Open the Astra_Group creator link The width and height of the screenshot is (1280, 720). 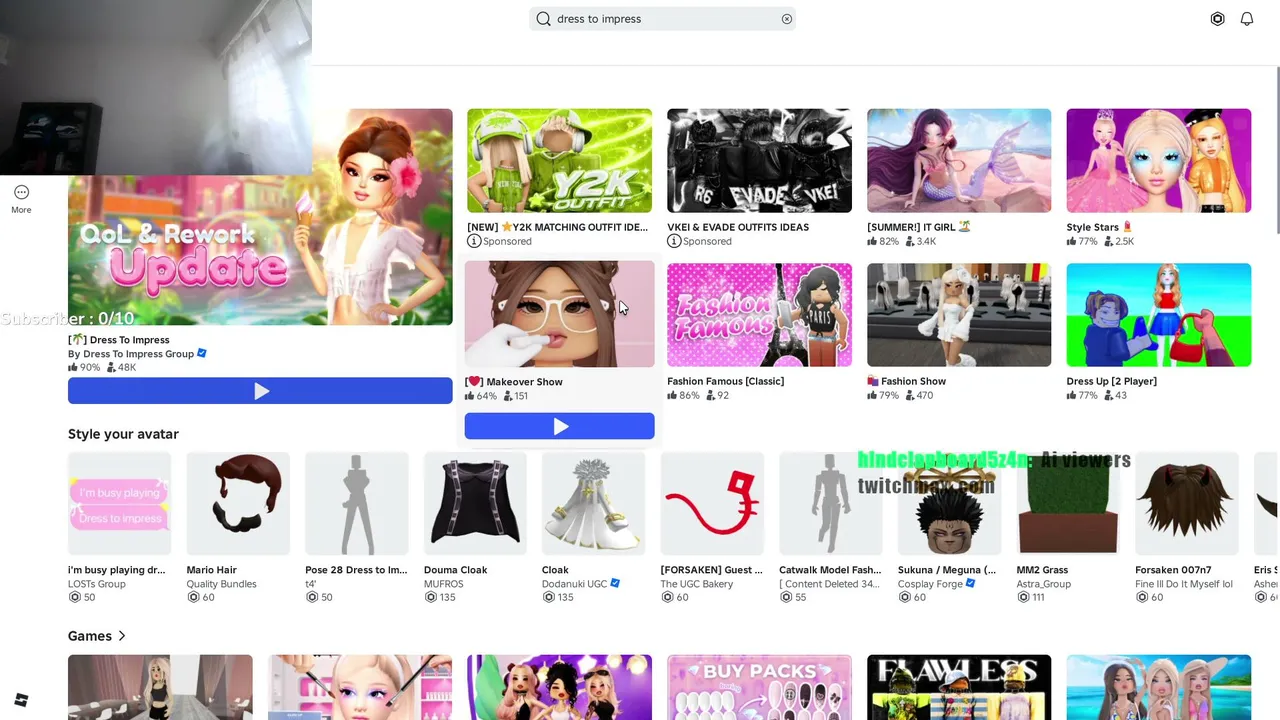(x=1043, y=584)
